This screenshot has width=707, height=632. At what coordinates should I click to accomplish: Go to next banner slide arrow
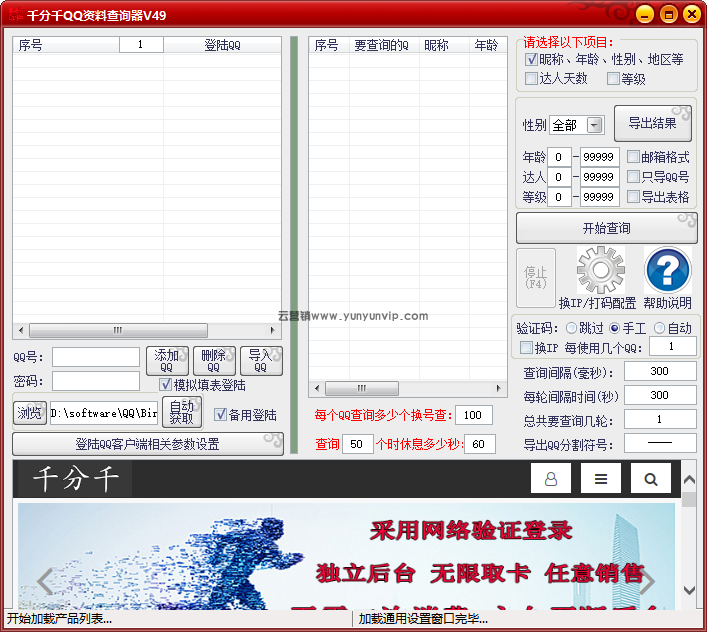(647, 581)
